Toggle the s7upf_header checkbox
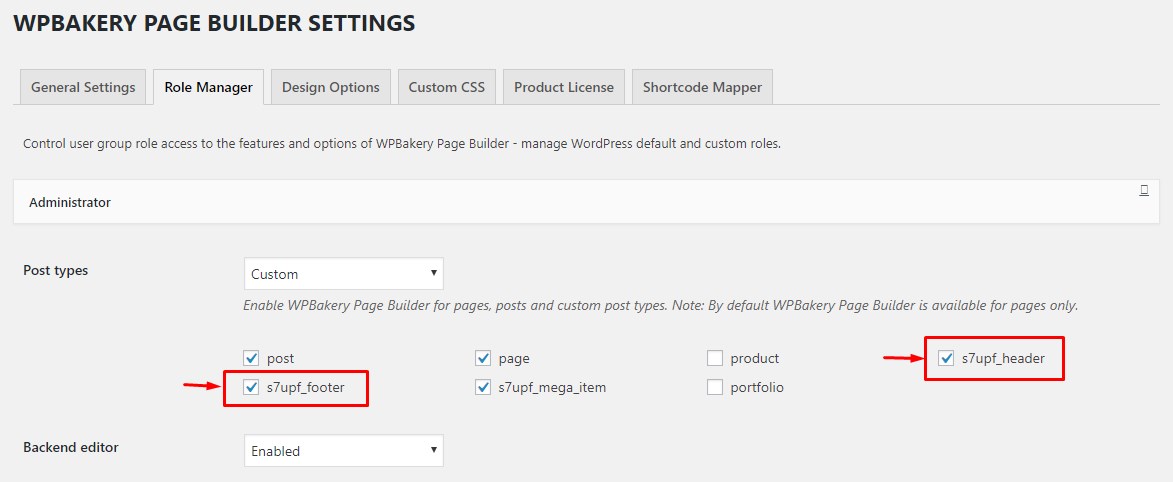Screen dimensions: 1173x482 point(946,358)
